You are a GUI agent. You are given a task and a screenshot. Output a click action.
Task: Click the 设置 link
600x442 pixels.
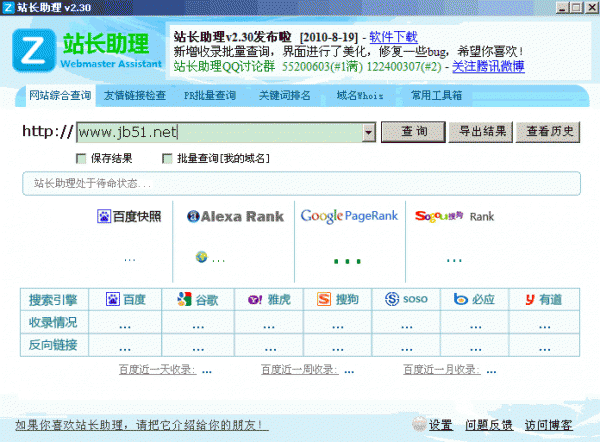[x=441, y=425]
